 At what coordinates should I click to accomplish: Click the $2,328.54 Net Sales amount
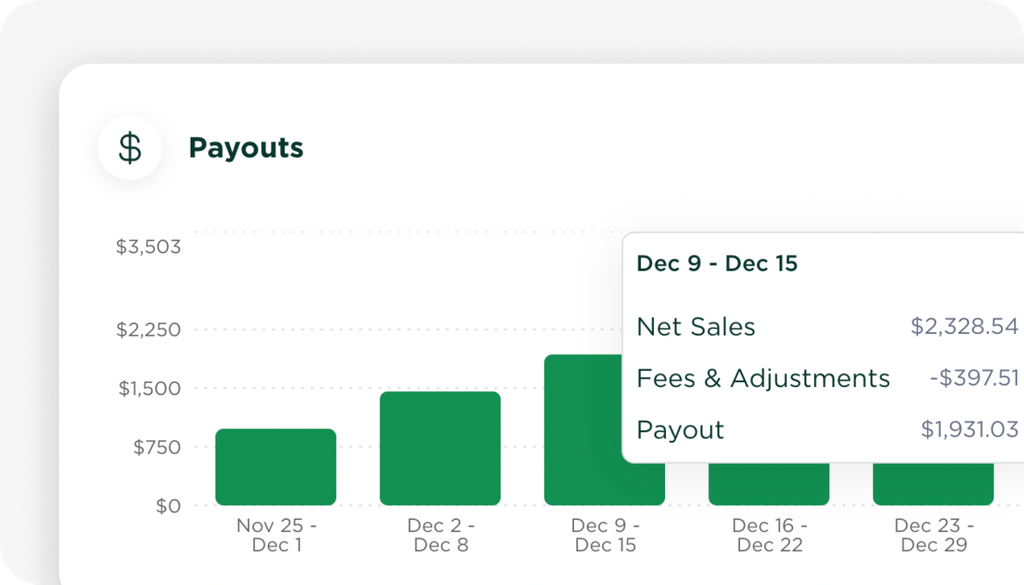(964, 327)
